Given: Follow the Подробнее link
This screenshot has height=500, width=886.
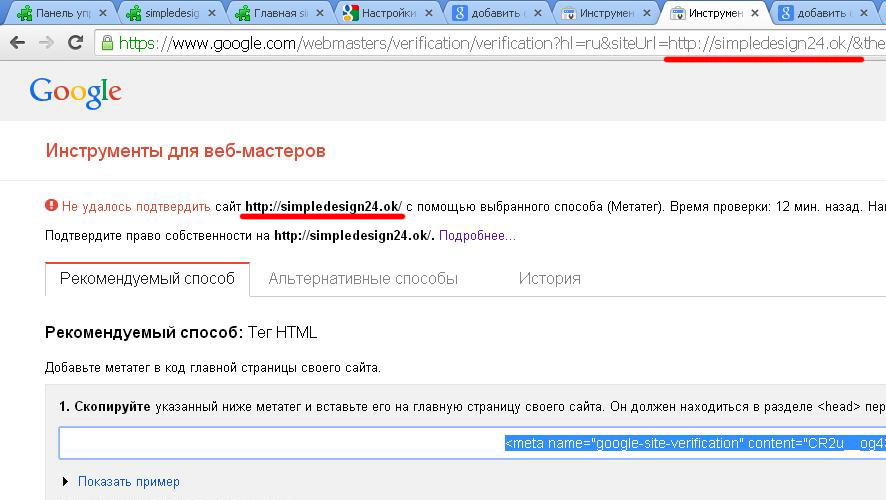Looking at the screenshot, I should click(477, 236).
